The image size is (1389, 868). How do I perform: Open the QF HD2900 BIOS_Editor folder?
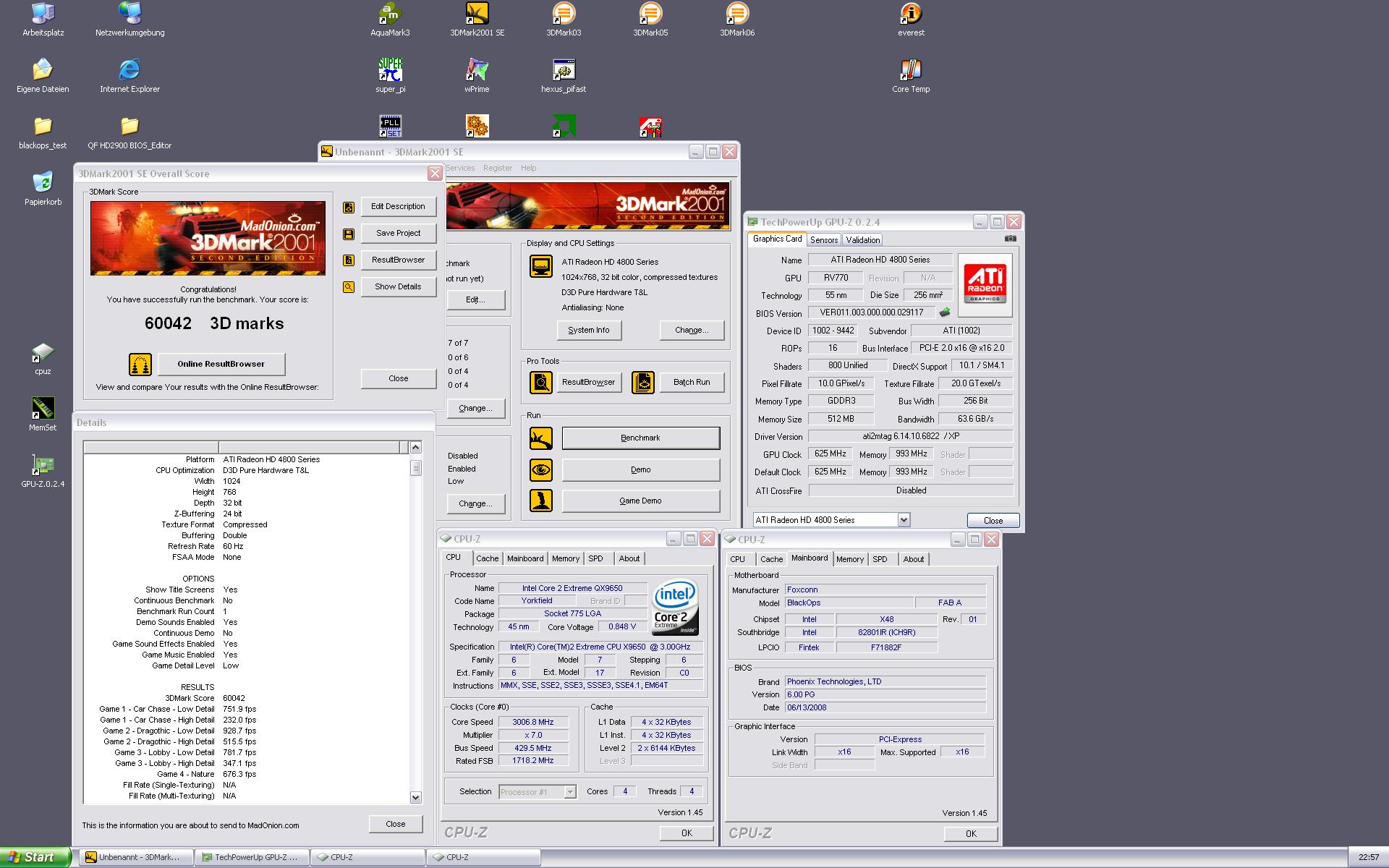(129, 132)
